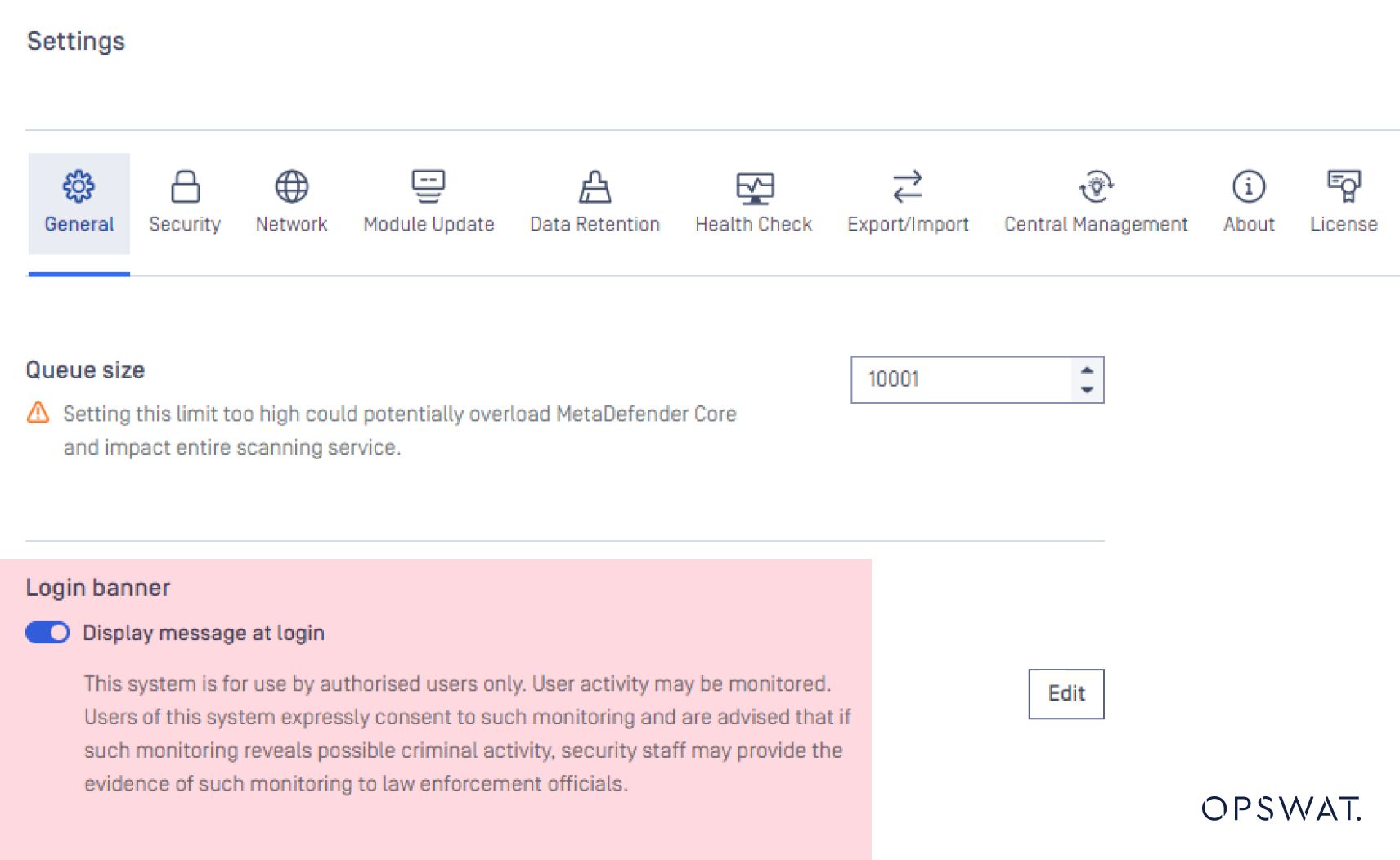The width and height of the screenshot is (1400, 860).
Task: Open Security via the padlock icon
Action: pos(185,186)
